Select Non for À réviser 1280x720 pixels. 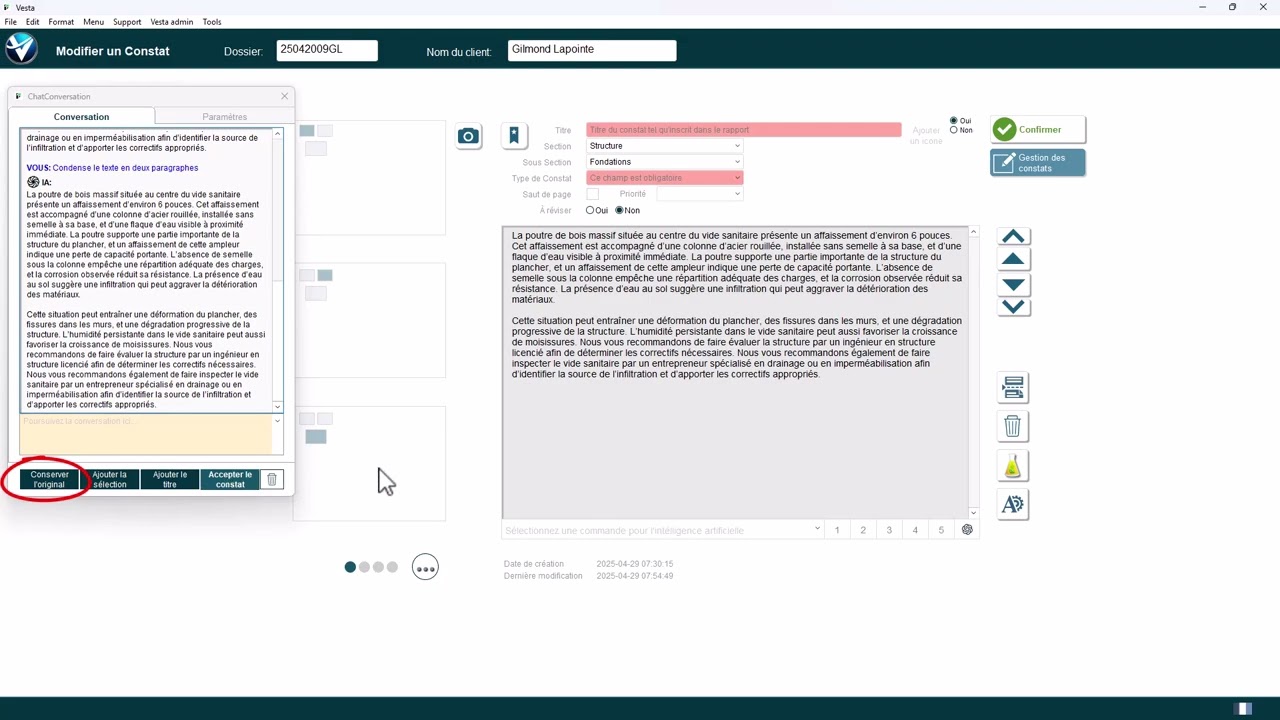(x=619, y=210)
